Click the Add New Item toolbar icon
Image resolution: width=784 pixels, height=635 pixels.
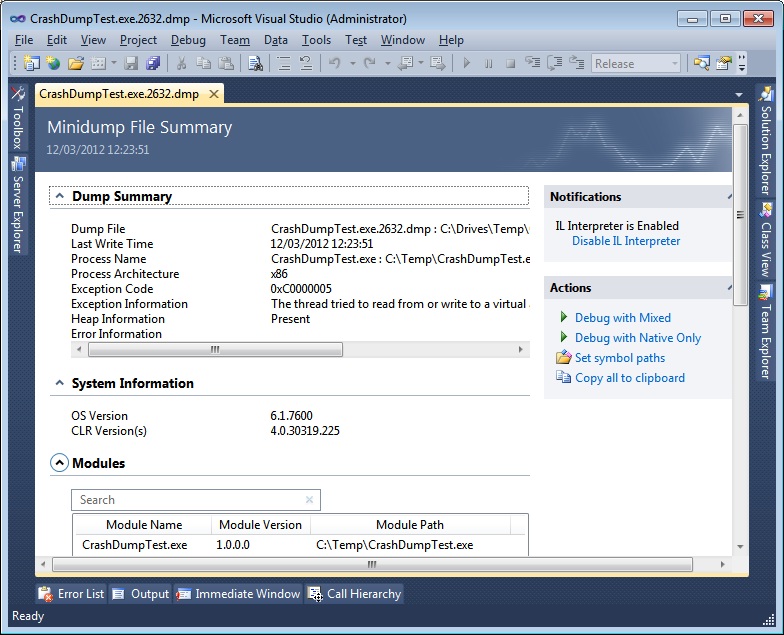[98, 64]
